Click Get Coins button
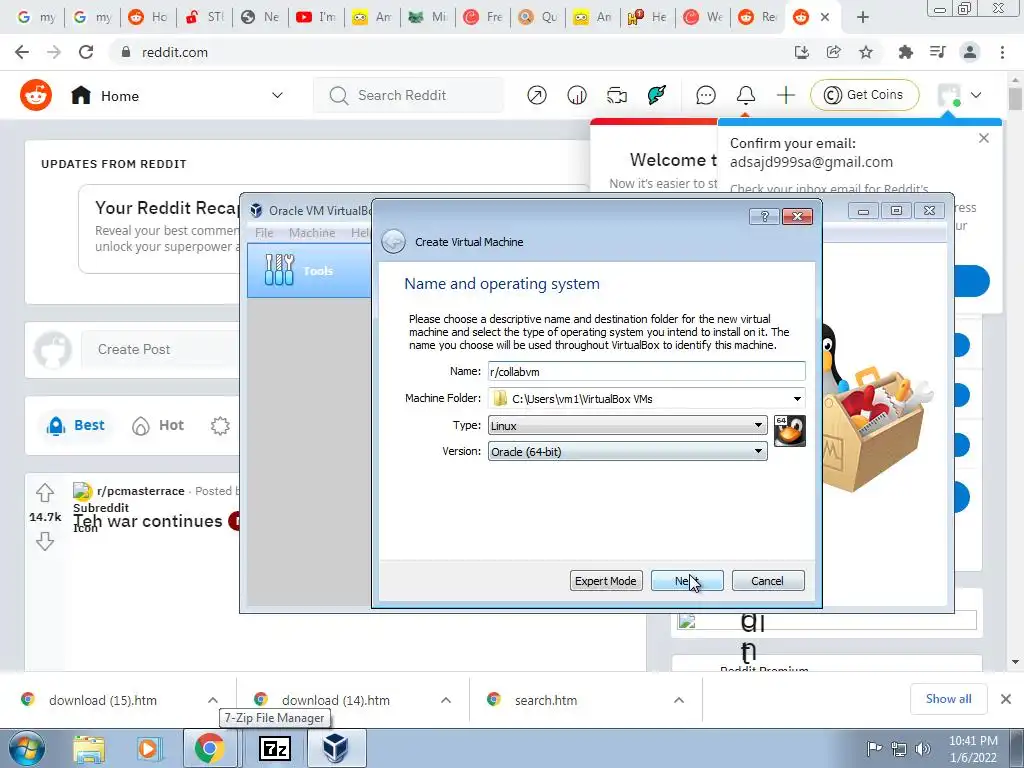 point(864,95)
